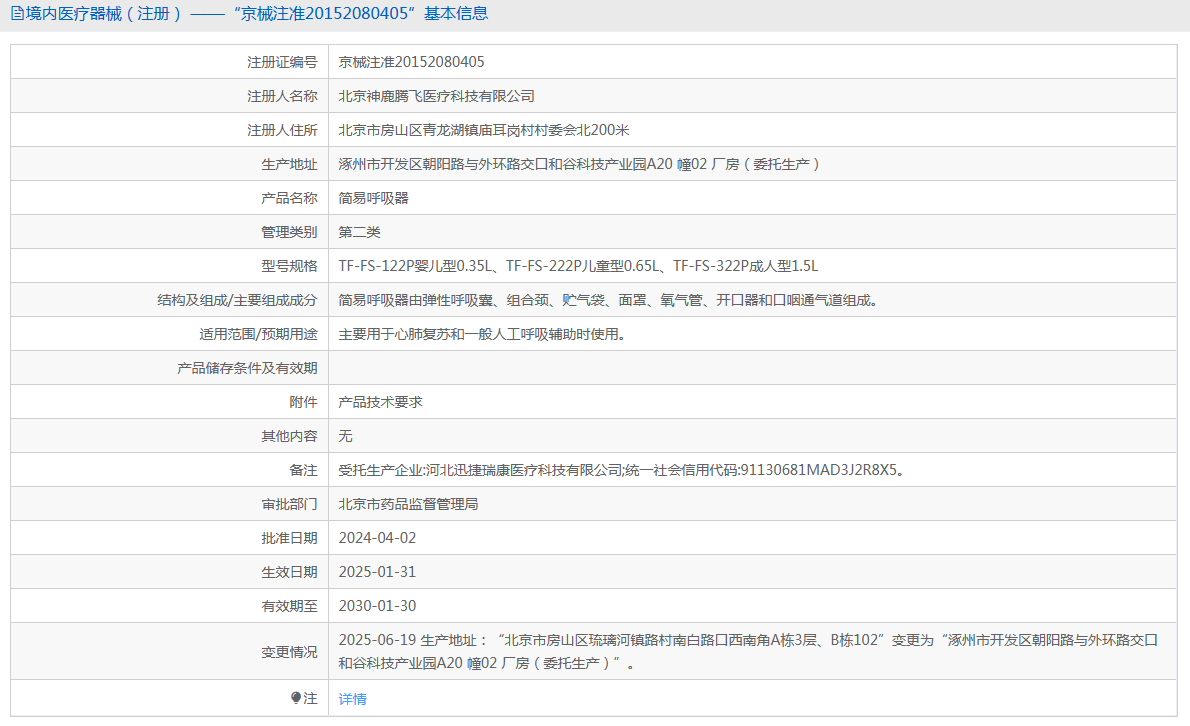The image size is (1190, 726).
Task: Select address 北京市房山区青龙湖镇庙耳岗村村委会北200米
Action: pos(484,130)
